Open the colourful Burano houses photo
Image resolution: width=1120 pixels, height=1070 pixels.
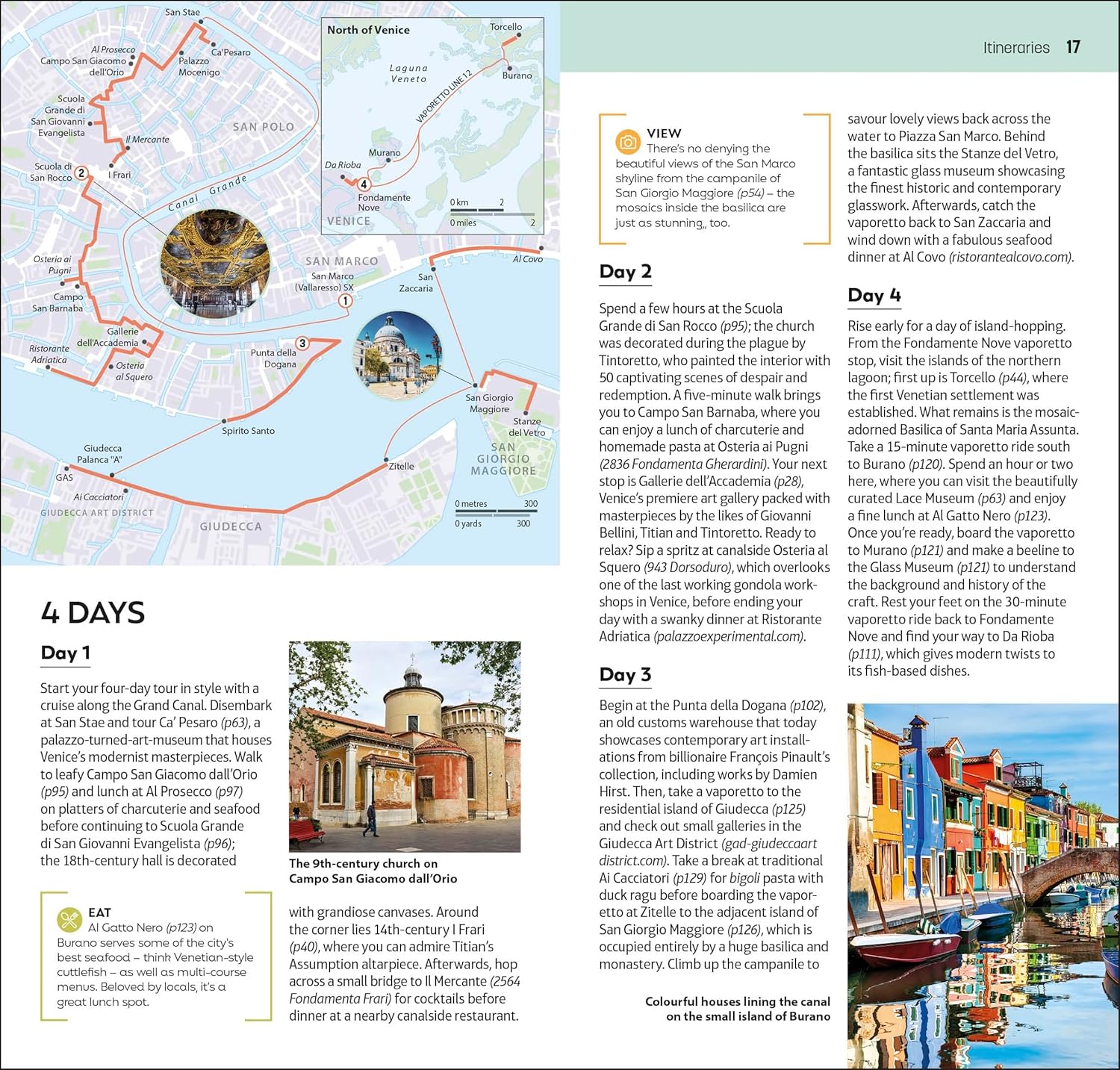click(x=983, y=885)
